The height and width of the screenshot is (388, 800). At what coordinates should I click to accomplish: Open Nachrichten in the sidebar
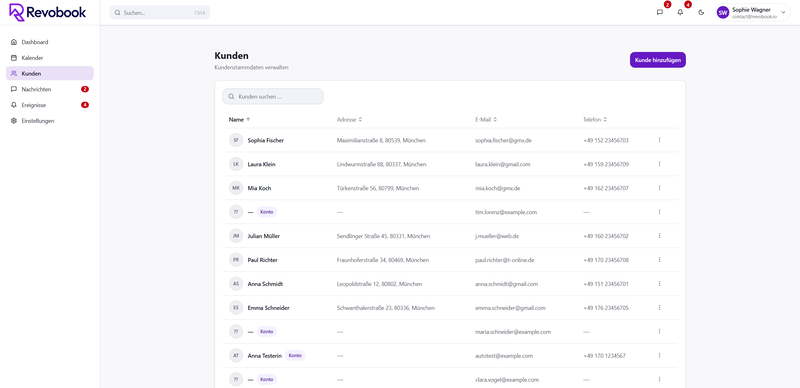[x=49, y=89]
